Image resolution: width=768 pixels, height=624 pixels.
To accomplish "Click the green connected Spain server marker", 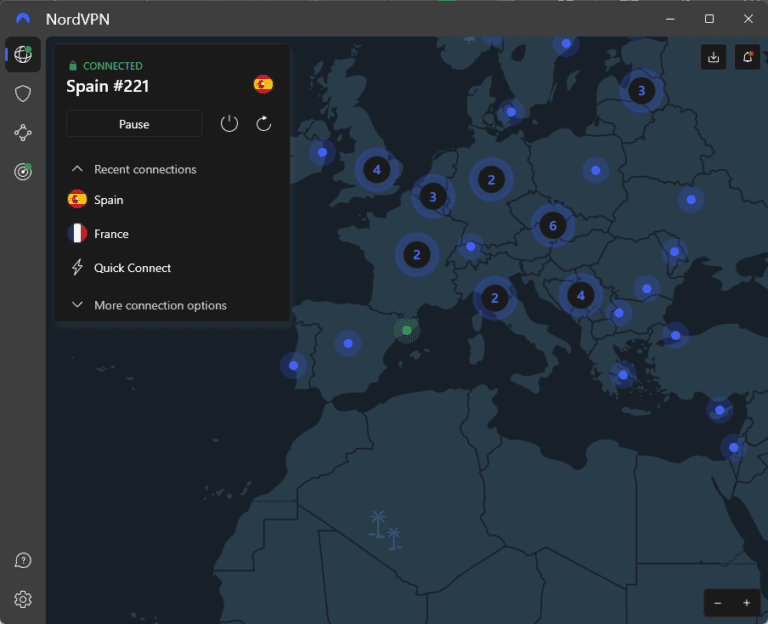I will (406, 330).
